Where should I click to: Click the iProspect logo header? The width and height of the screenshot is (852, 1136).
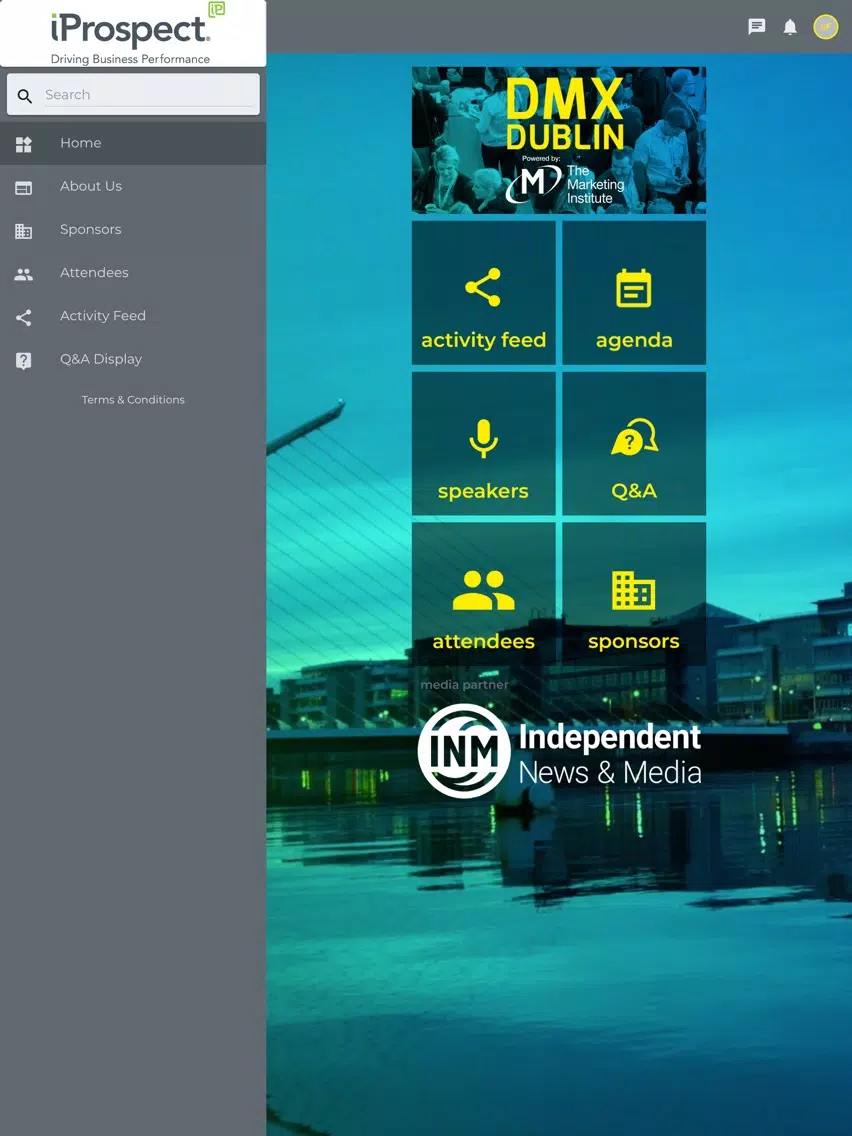click(133, 33)
